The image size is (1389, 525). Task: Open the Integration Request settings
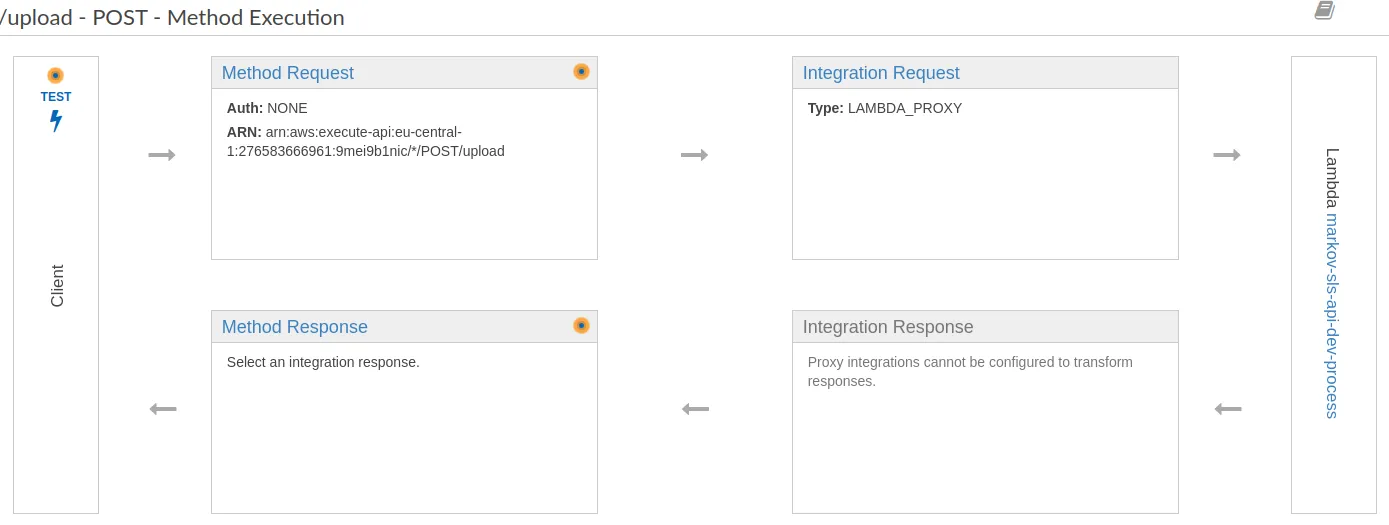(x=881, y=73)
